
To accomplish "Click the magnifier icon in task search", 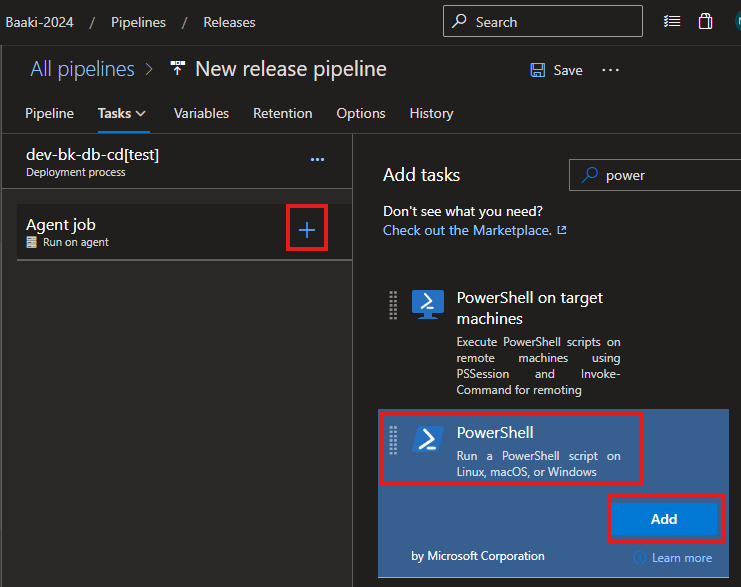I will 589,175.
